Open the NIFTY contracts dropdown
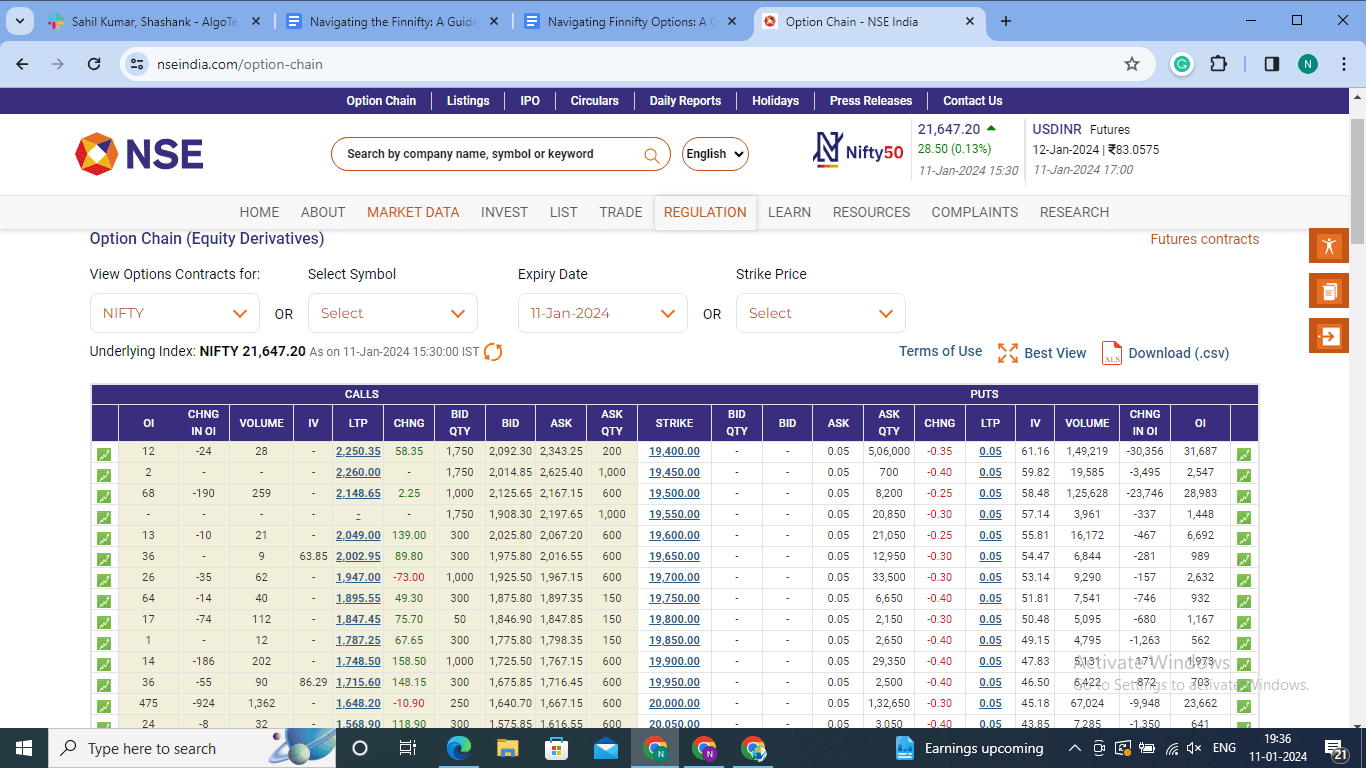The height and width of the screenshot is (768, 1366). click(x=175, y=313)
